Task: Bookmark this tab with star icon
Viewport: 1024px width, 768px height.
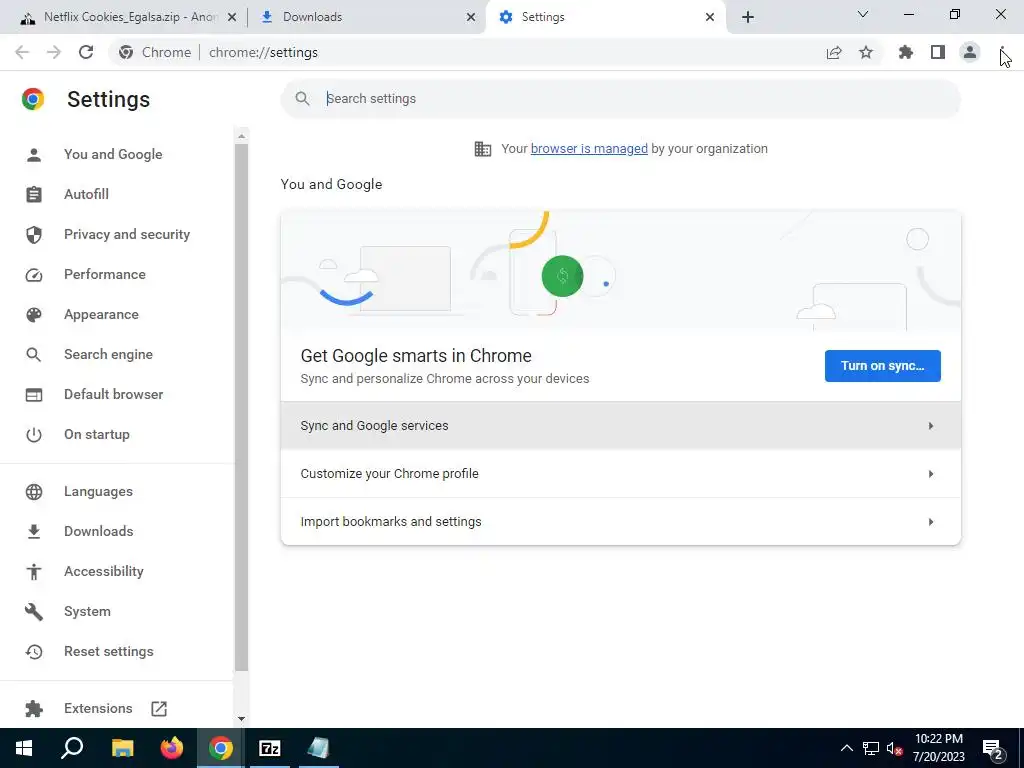Action: tap(866, 52)
